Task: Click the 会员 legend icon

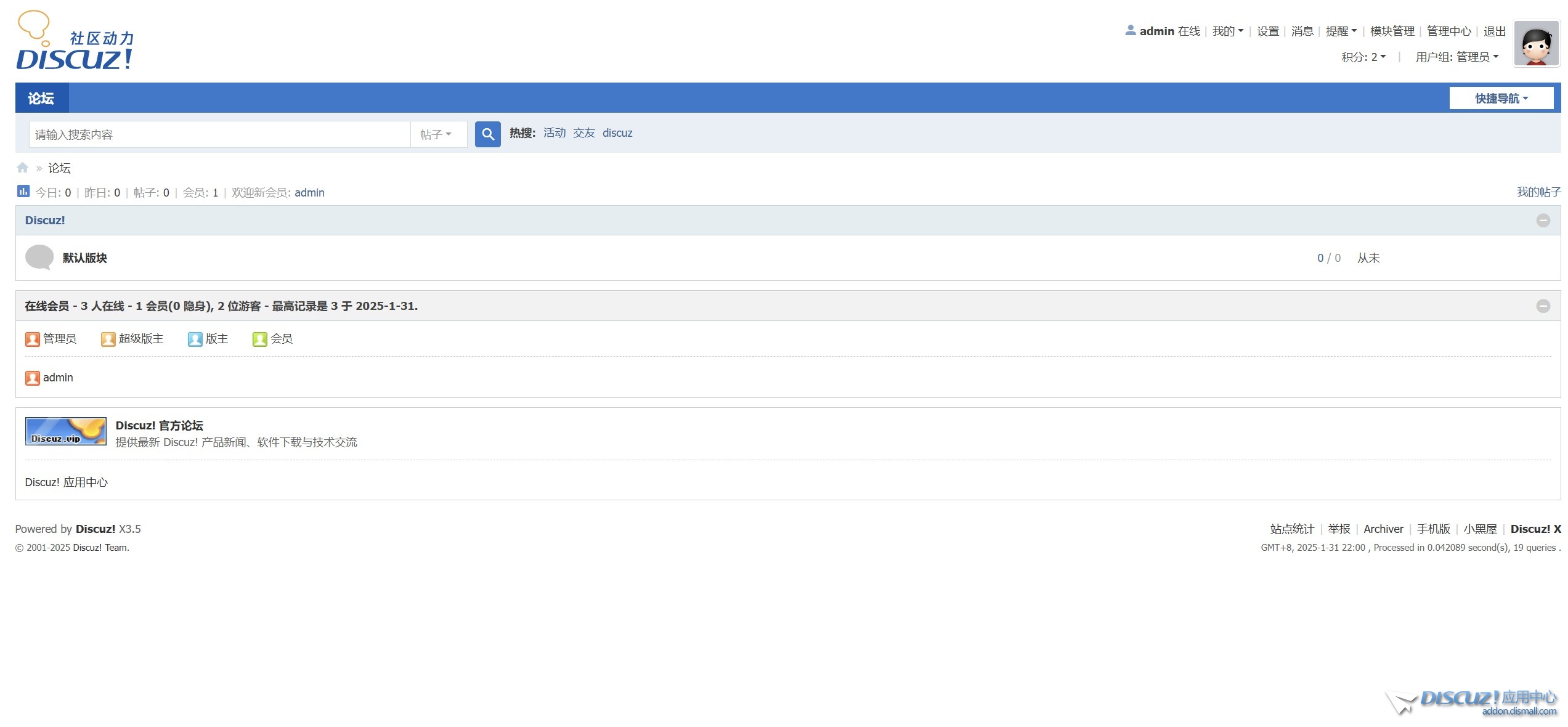Action: tap(260, 339)
